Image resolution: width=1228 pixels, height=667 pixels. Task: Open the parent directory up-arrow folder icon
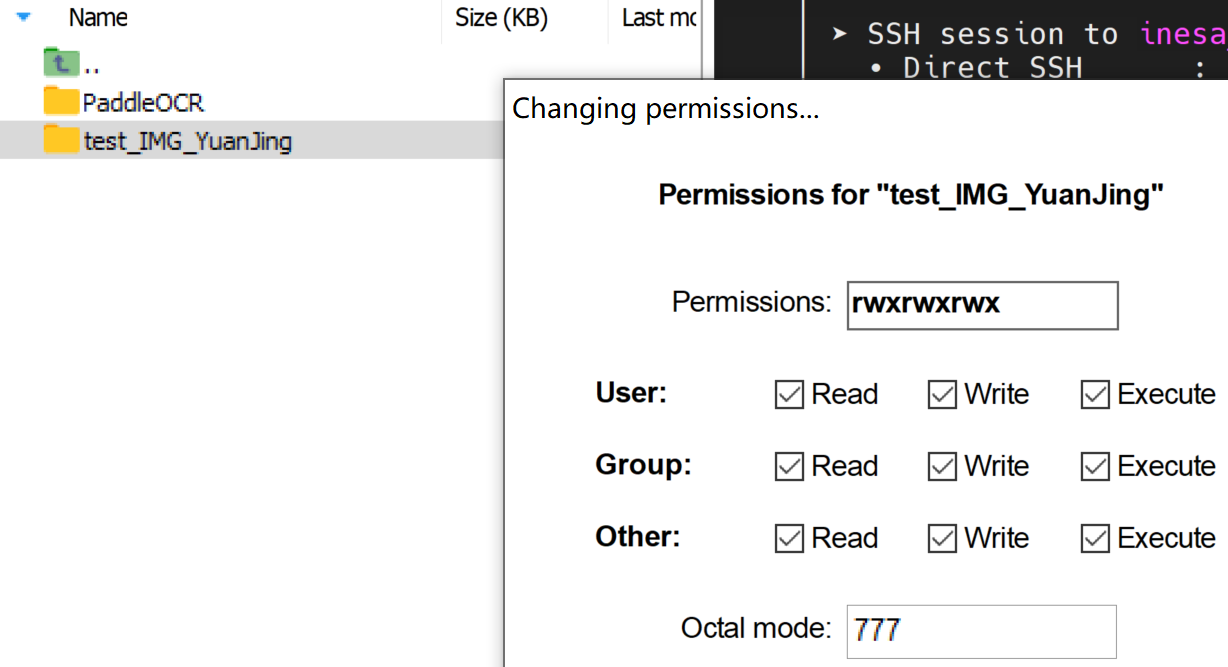click(61, 64)
